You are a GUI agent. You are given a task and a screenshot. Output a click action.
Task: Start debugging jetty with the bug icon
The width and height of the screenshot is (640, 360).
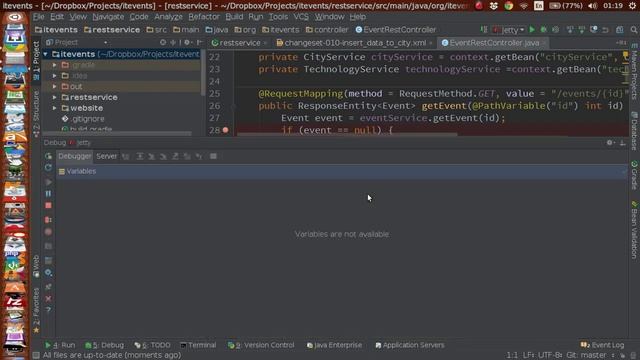[x=544, y=29]
